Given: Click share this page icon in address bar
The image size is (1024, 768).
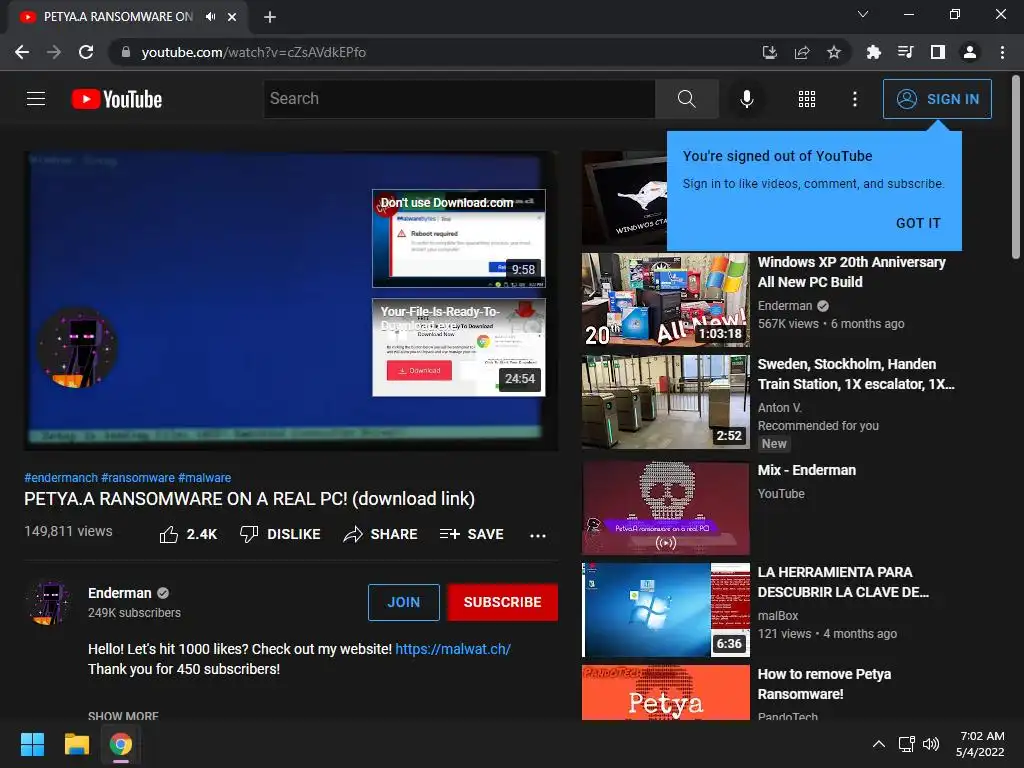Looking at the screenshot, I should (x=802, y=52).
